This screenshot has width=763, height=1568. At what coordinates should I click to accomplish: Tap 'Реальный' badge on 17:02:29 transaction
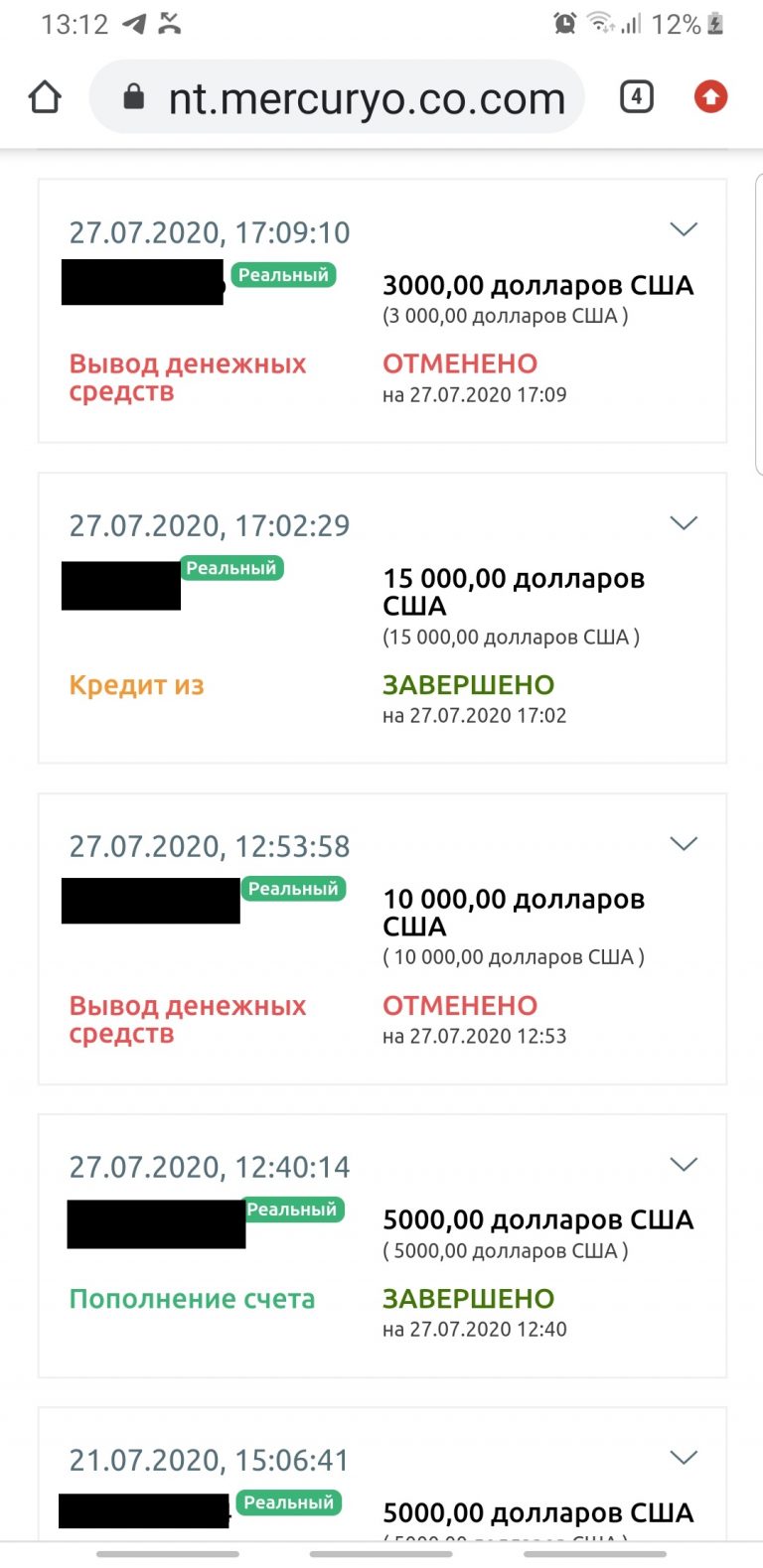231,568
